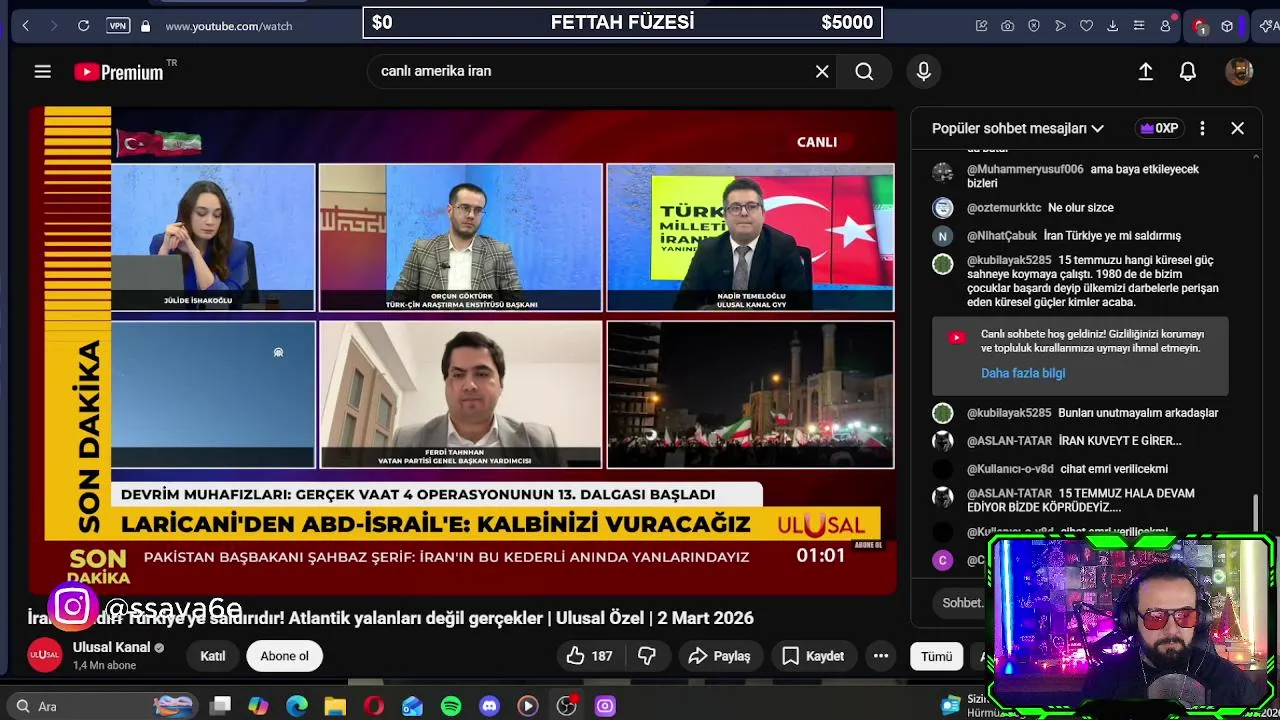Viewport: 1280px width, 720px height.
Task: Open the YouTube hamburger guide menu
Action: 42,71
